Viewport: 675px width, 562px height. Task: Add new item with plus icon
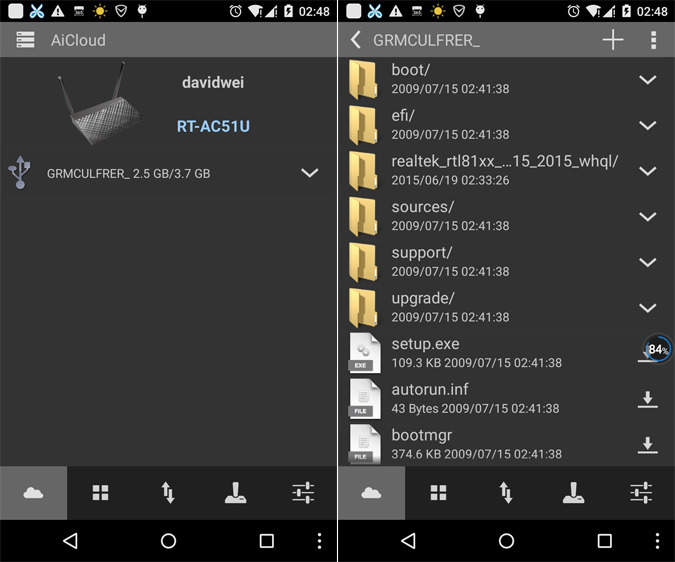point(613,40)
